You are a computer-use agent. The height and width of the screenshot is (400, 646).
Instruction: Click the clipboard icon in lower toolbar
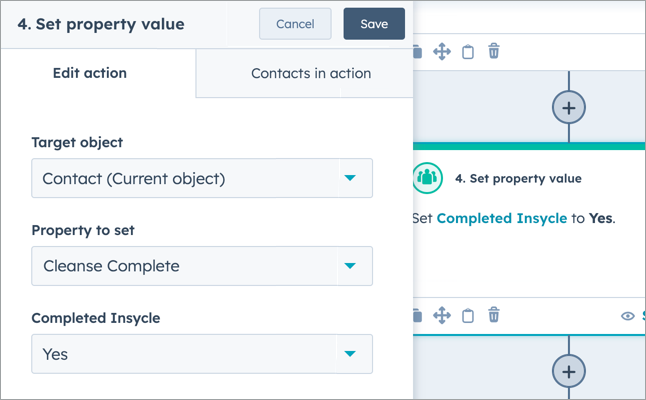[468, 316]
